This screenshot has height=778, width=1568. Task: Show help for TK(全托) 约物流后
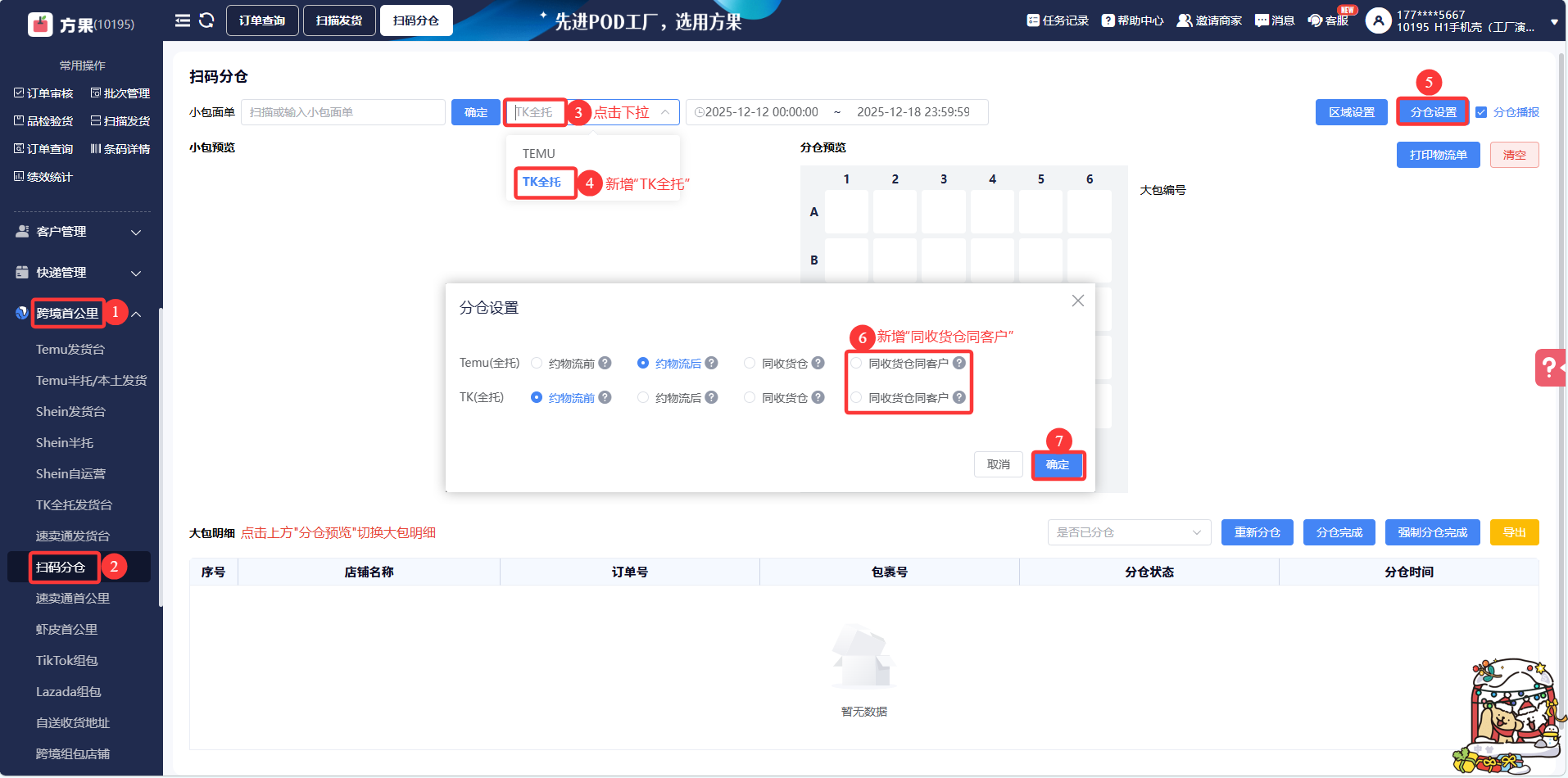(x=711, y=397)
